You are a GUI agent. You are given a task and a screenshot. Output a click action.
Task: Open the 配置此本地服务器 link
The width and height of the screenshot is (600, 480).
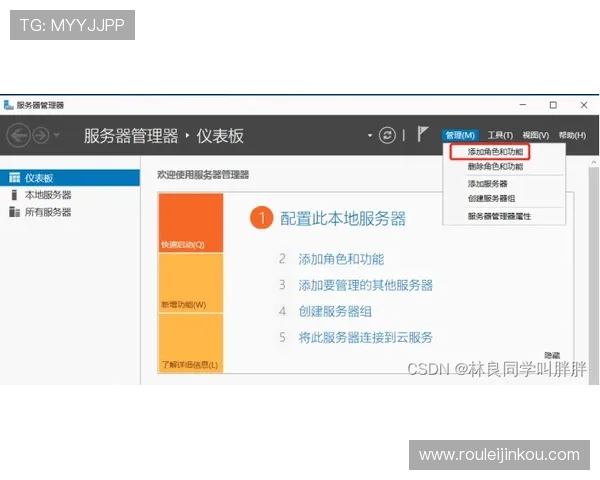click(x=343, y=219)
